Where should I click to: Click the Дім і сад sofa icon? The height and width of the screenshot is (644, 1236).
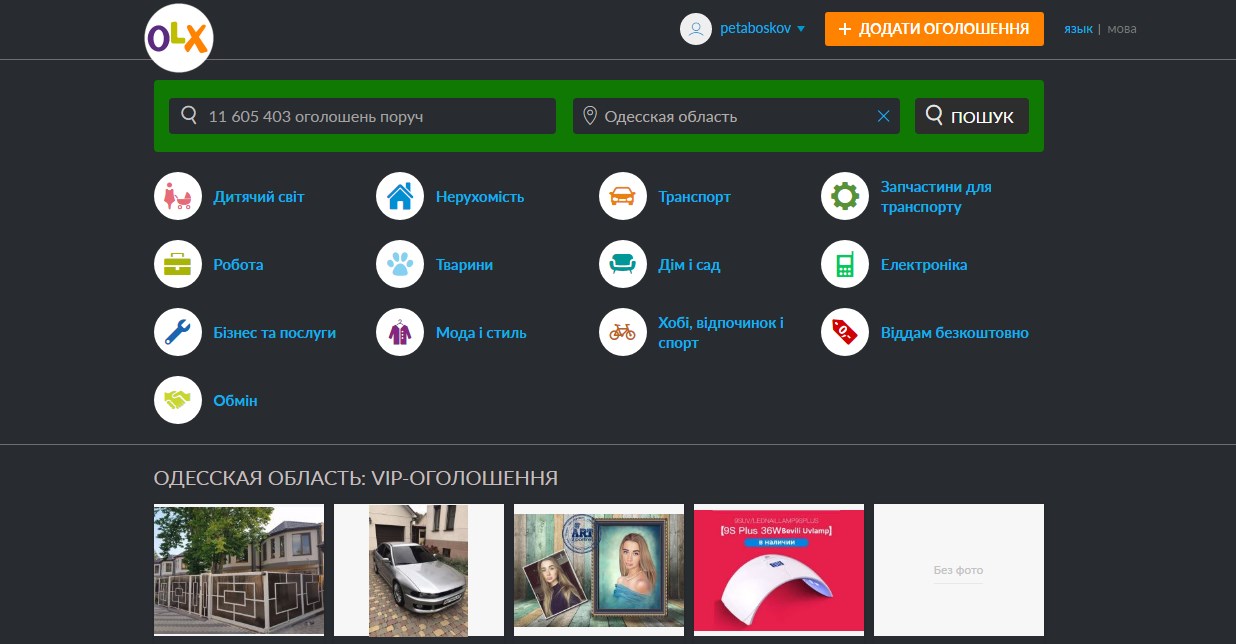[x=622, y=264]
